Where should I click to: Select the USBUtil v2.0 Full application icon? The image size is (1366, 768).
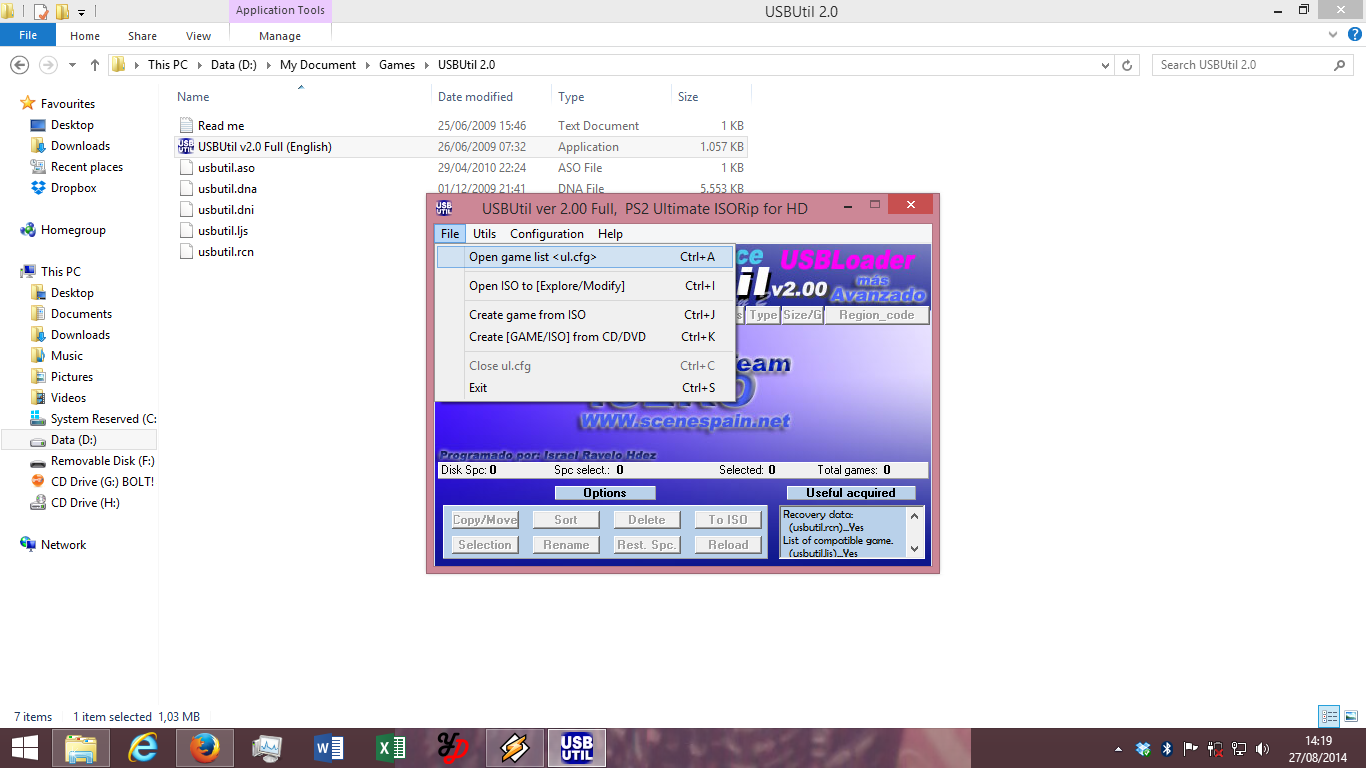click(186, 147)
